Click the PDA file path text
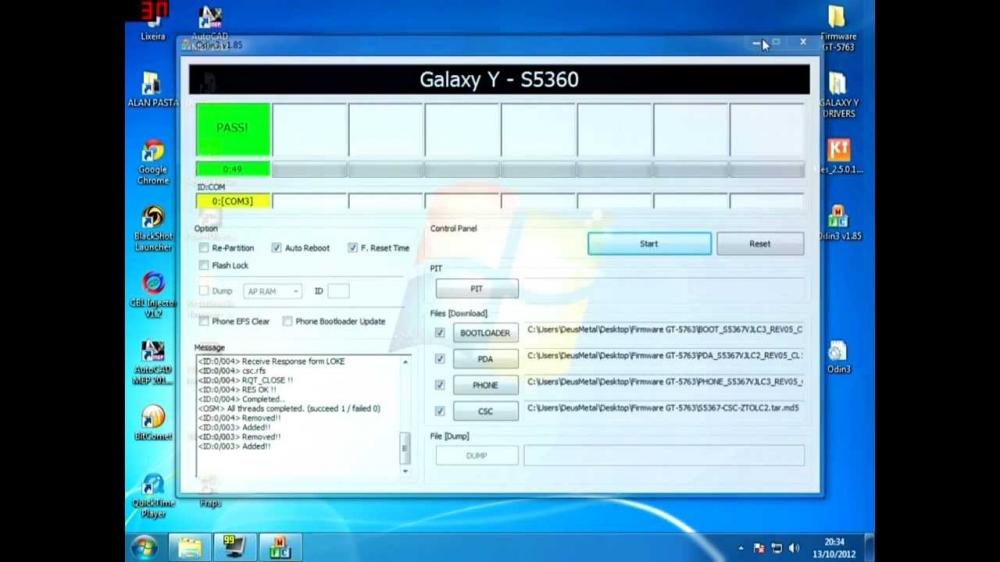The image size is (1000, 562). (665, 355)
